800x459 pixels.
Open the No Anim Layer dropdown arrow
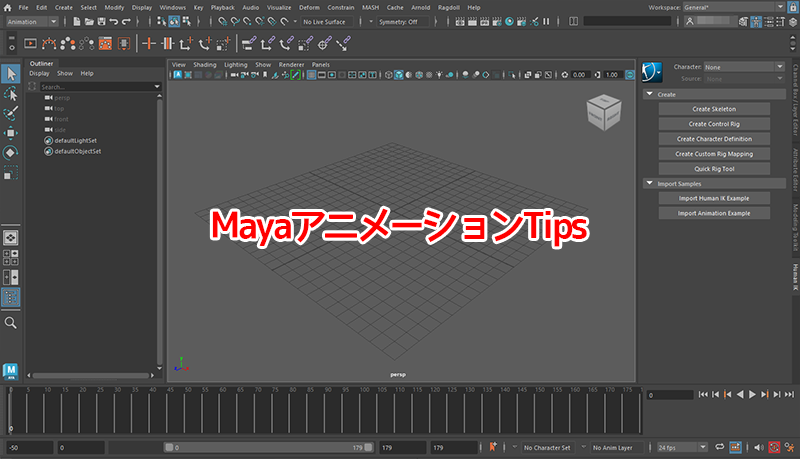point(584,447)
